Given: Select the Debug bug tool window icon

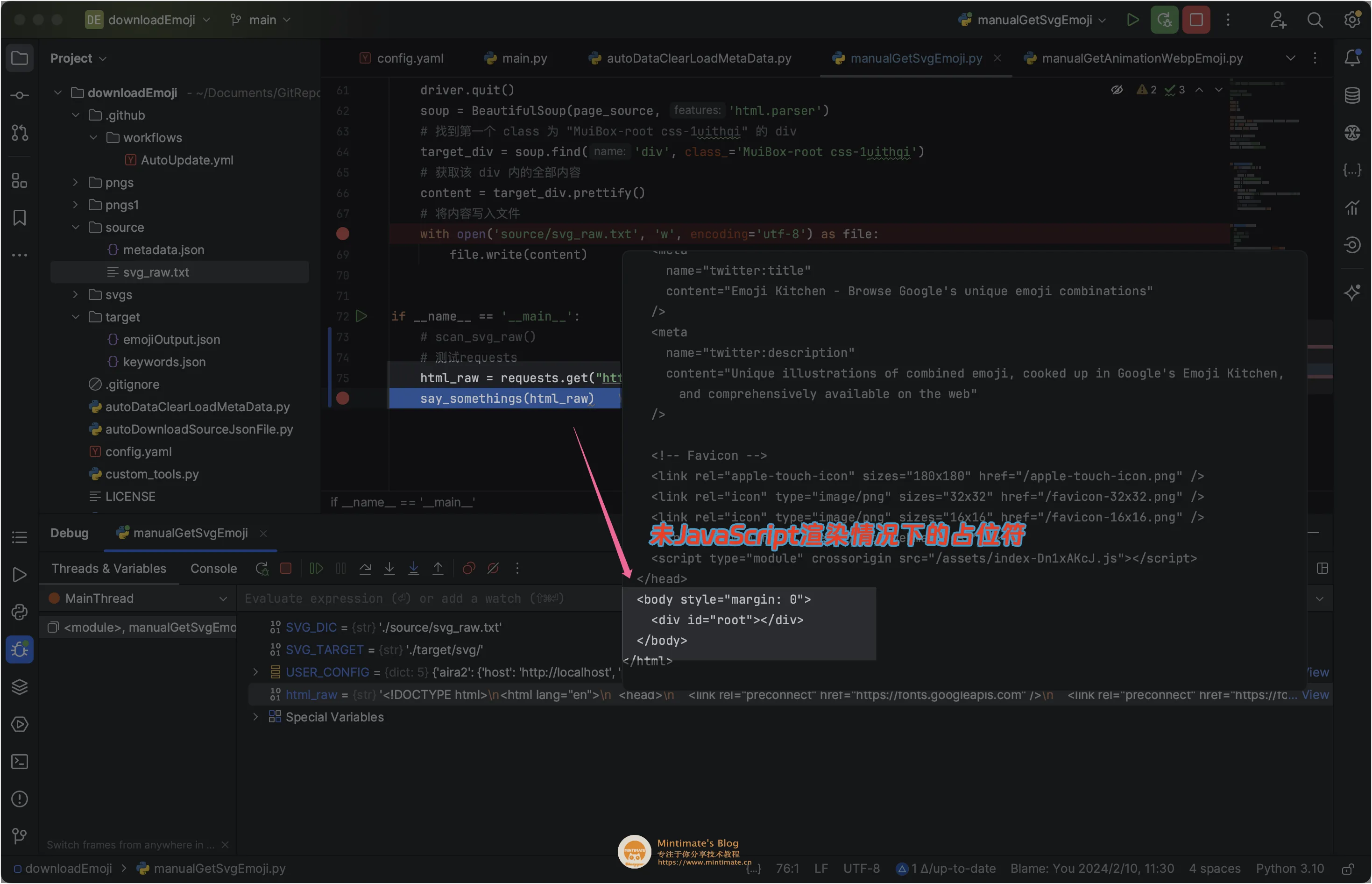Looking at the screenshot, I should coord(20,649).
